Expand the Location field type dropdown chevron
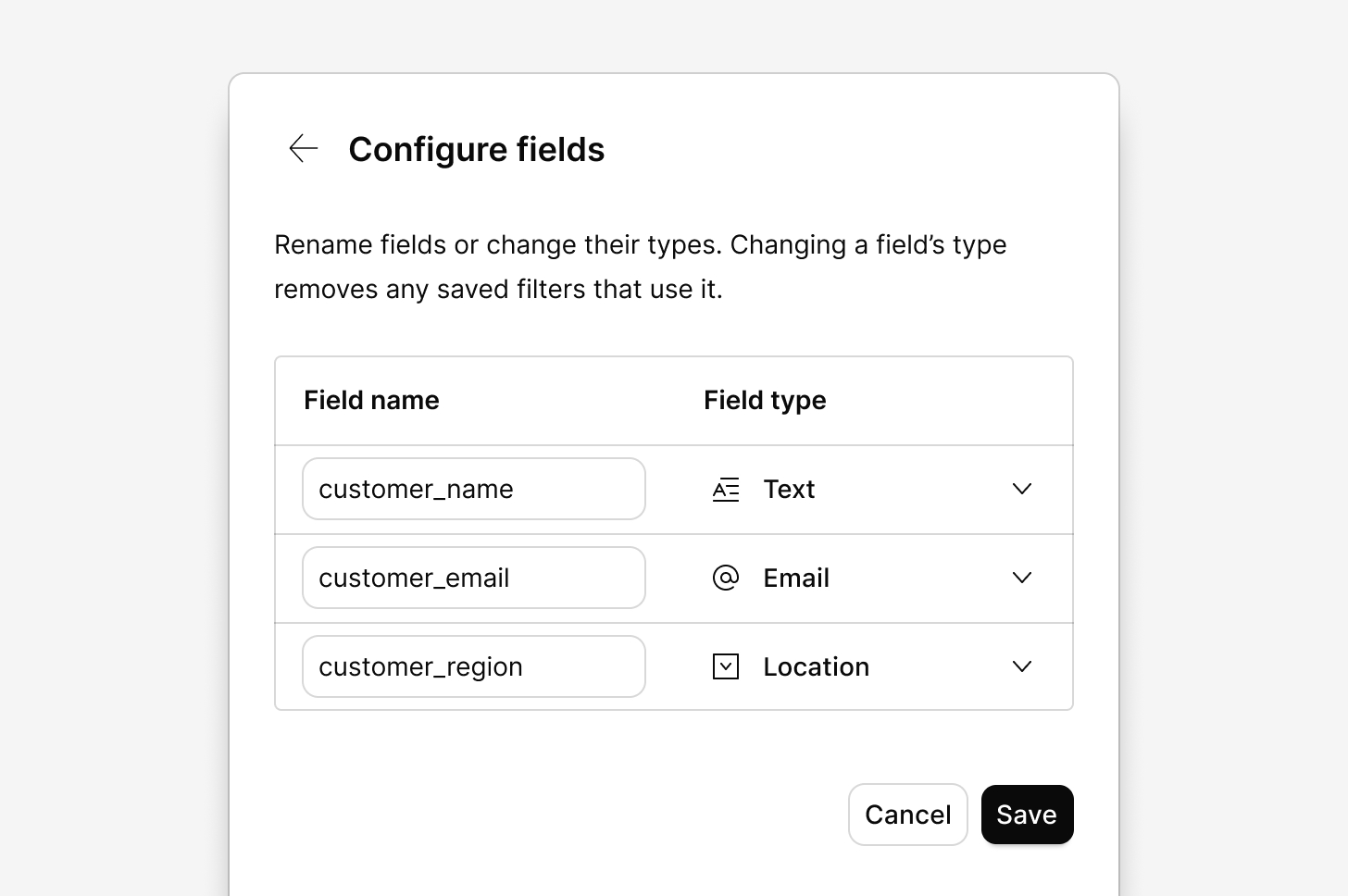Viewport: 1348px width, 896px height. 1022,666
